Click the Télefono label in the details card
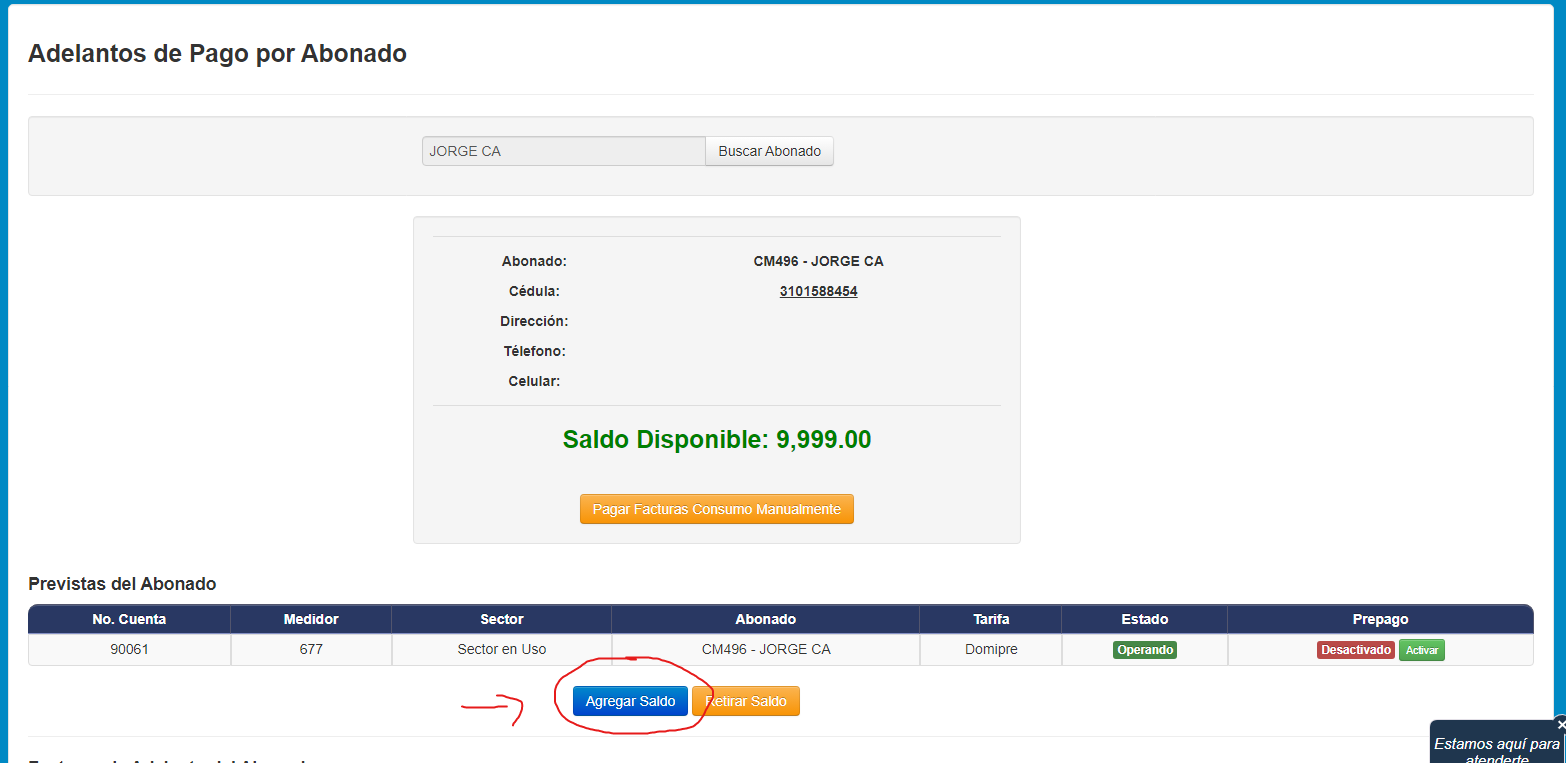1566x763 pixels. pyautogui.click(x=534, y=352)
